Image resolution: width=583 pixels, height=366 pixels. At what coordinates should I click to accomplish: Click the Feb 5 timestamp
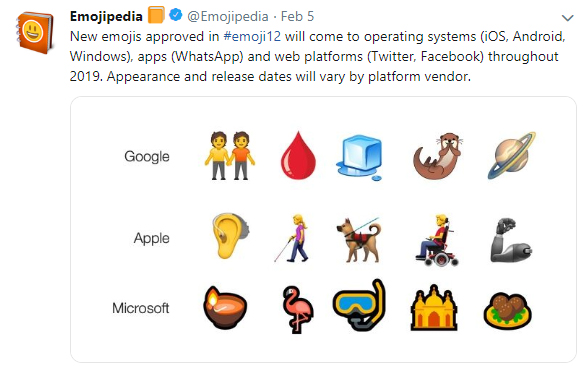tap(297, 16)
